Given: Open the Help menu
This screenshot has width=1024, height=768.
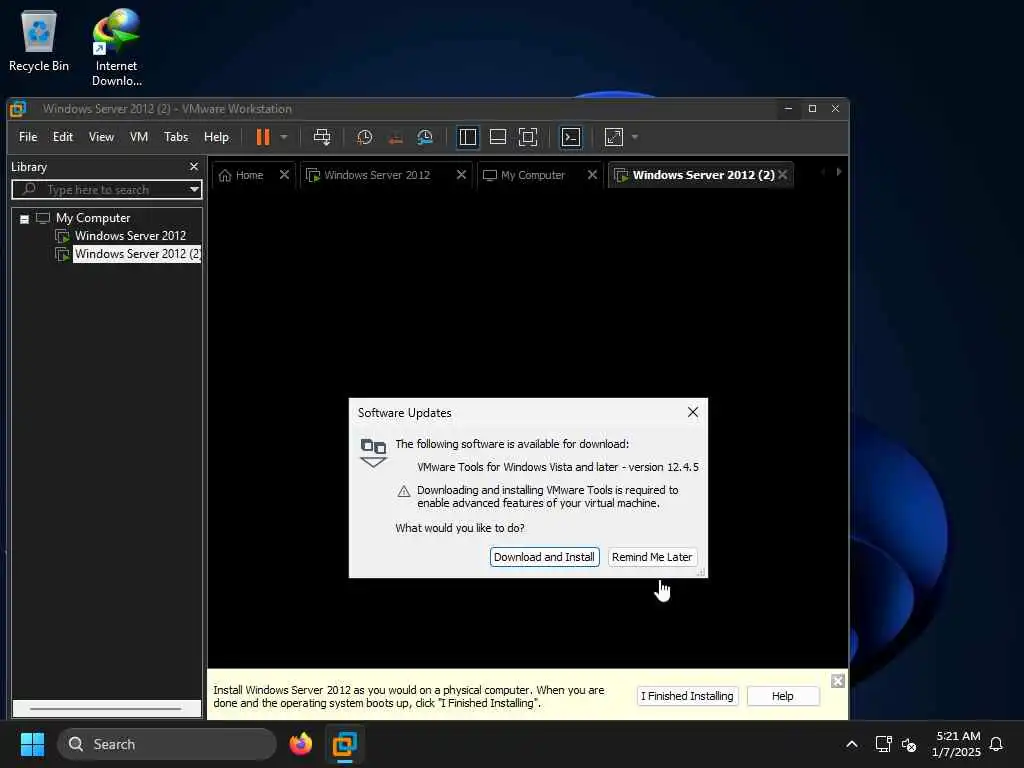Looking at the screenshot, I should [217, 137].
